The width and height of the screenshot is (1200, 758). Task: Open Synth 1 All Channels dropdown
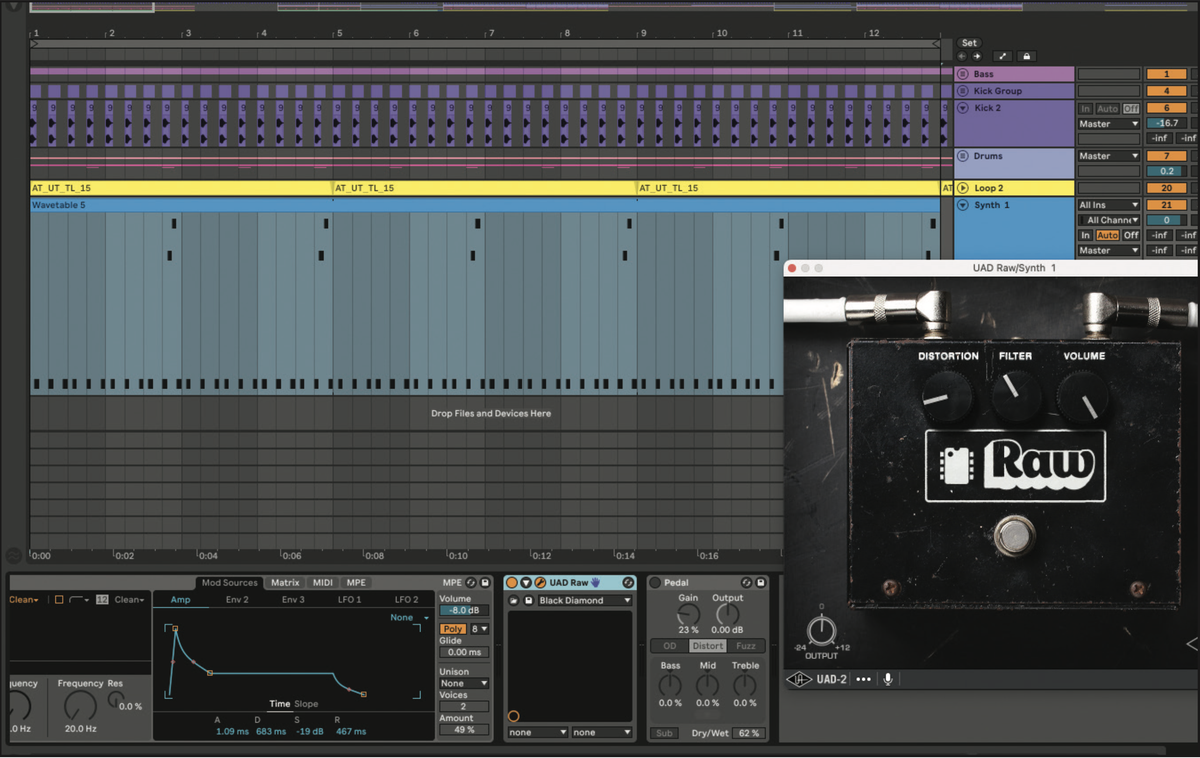1109,220
